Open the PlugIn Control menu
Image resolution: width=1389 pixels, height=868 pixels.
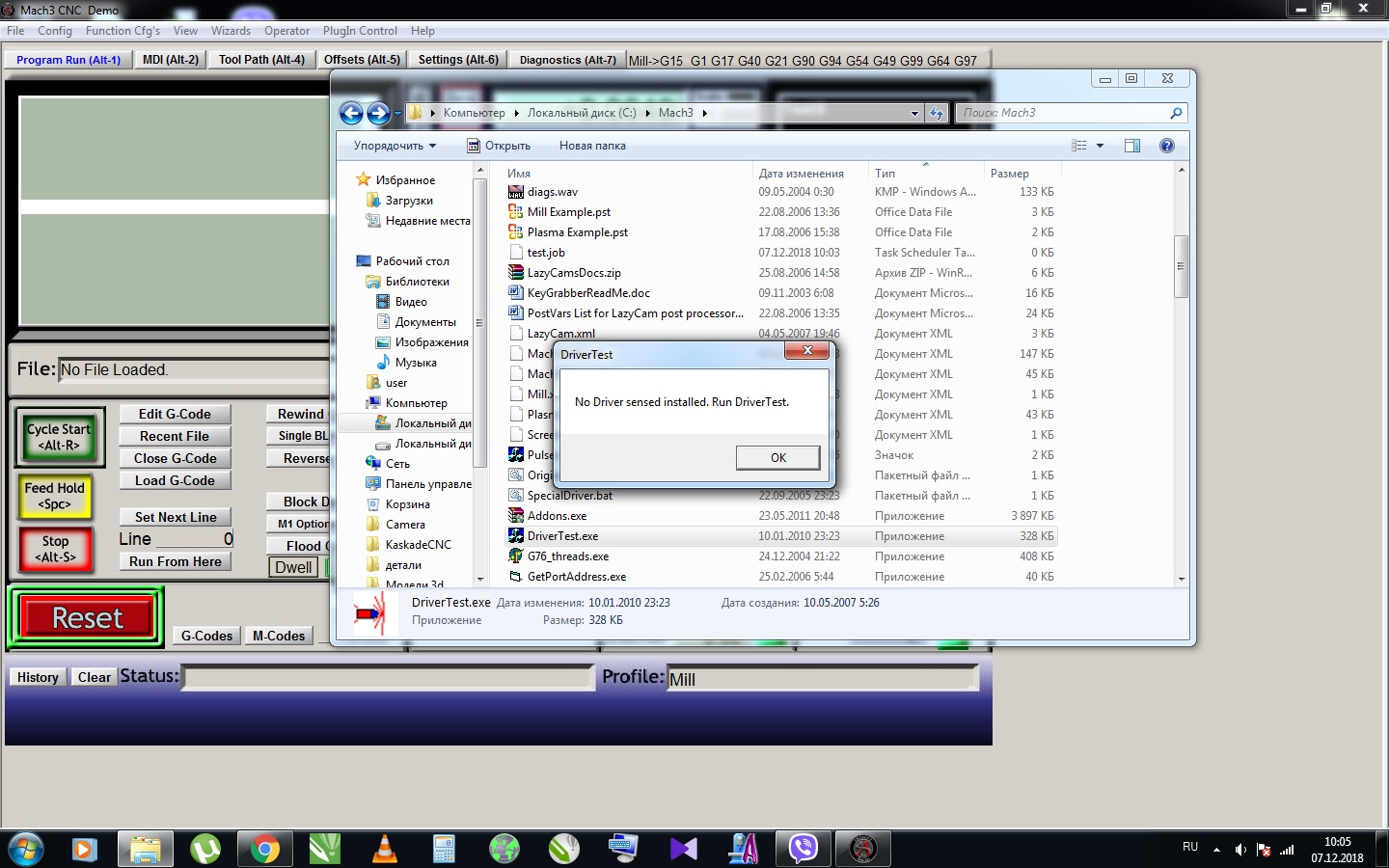(x=360, y=31)
